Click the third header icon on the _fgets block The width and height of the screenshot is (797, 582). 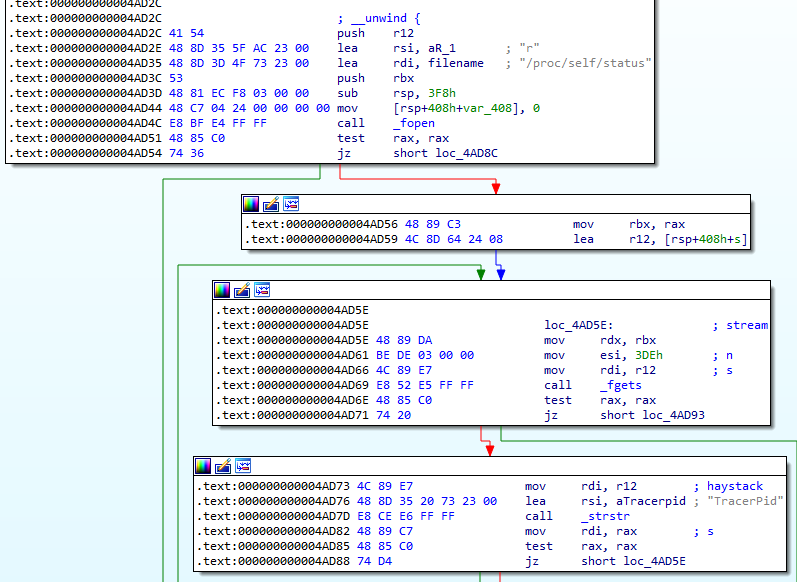pos(262,290)
